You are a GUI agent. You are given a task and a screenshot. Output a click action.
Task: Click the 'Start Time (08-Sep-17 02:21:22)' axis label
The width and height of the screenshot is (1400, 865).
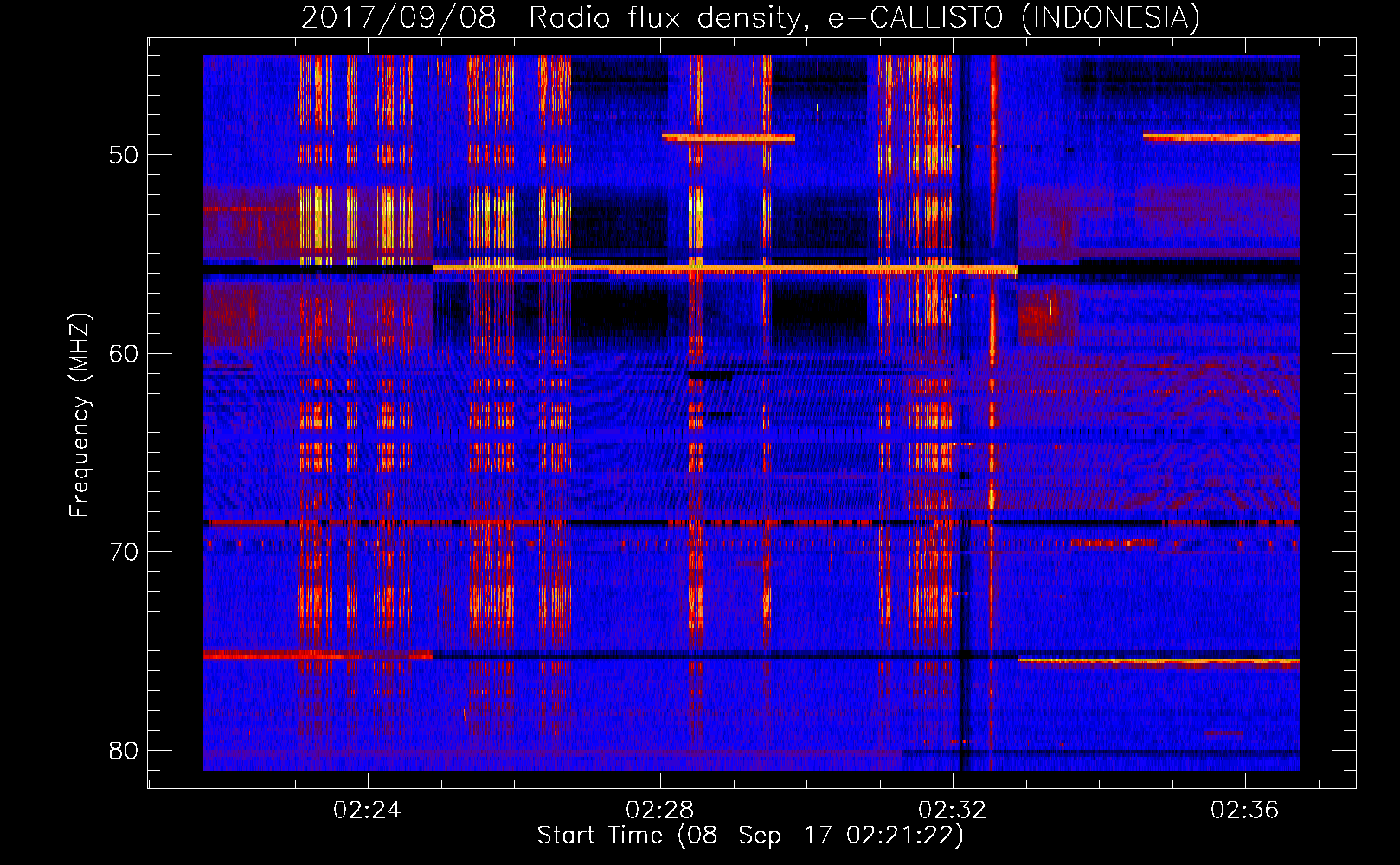click(x=750, y=836)
